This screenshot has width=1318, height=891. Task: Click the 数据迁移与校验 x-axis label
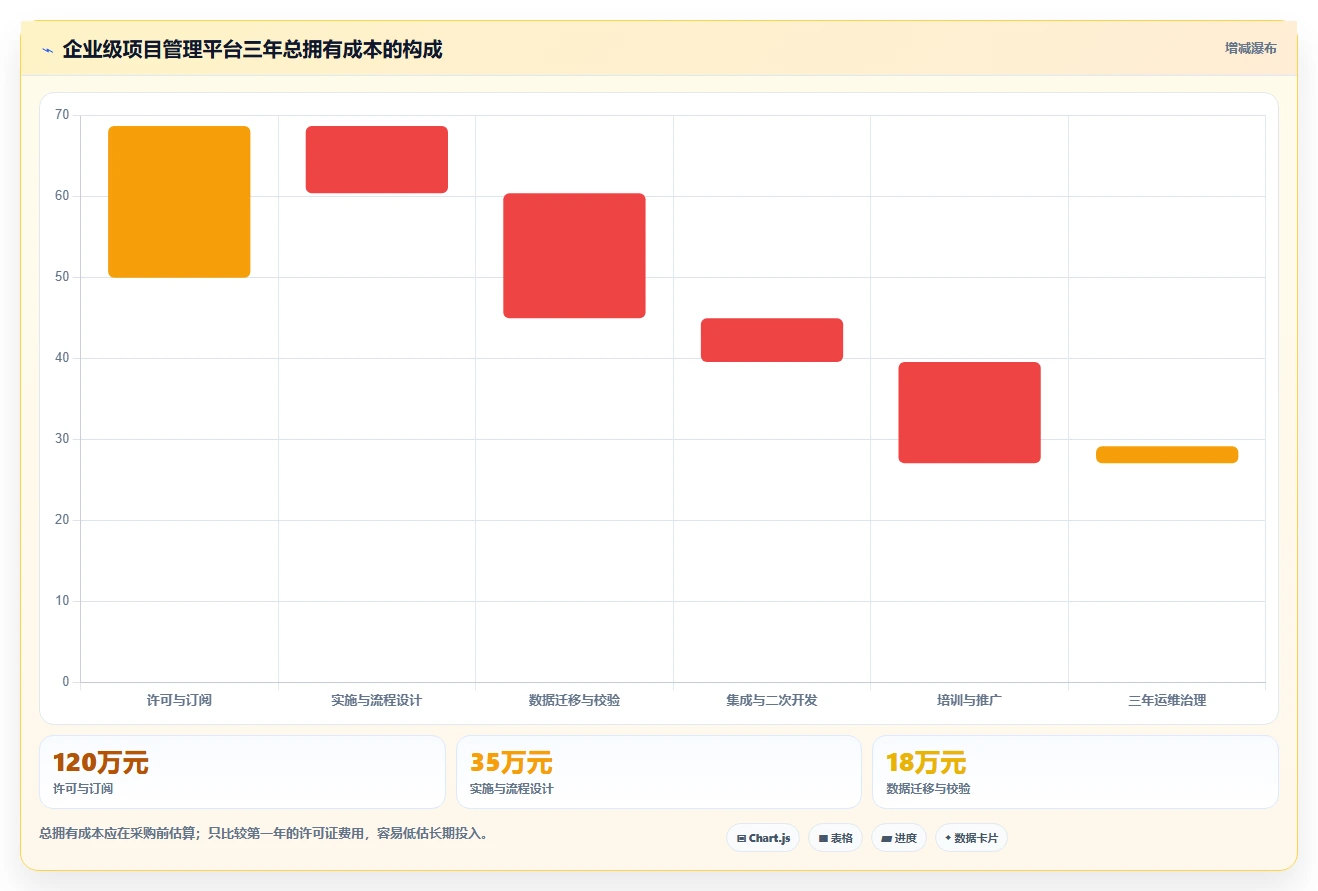coord(574,700)
